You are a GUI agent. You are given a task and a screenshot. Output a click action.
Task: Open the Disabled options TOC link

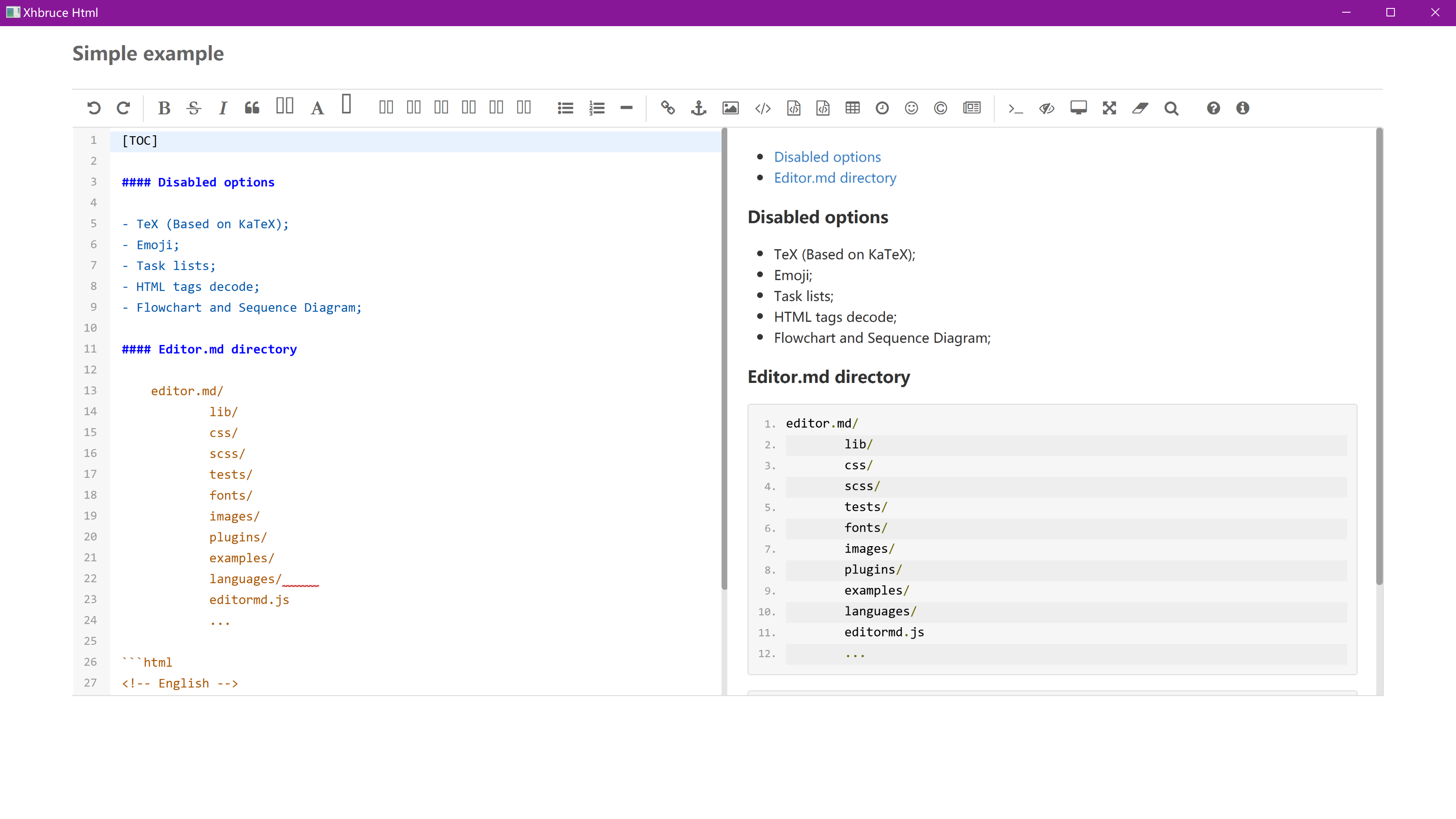[x=827, y=157]
